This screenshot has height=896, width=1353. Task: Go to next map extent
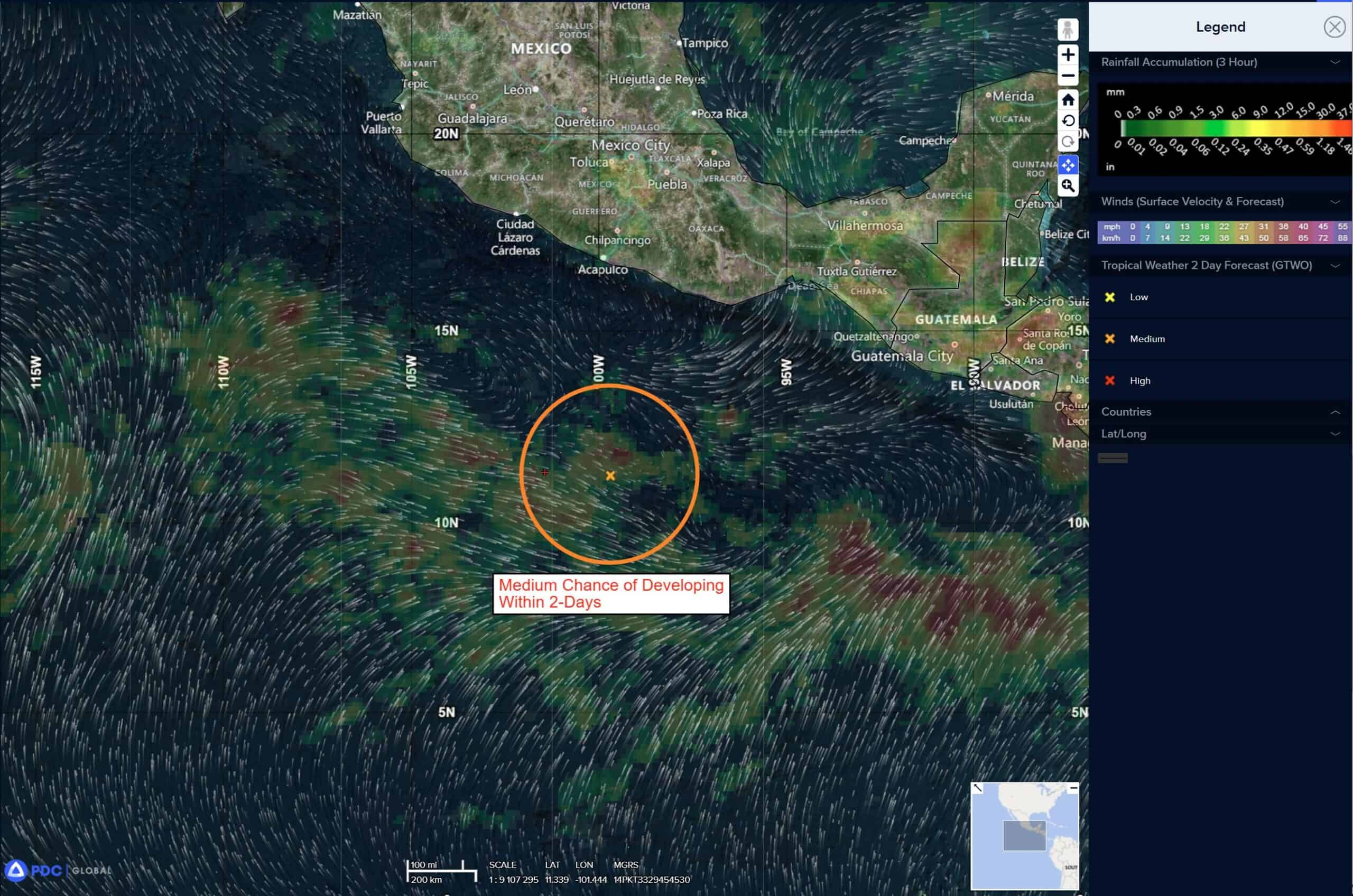pyautogui.click(x=1067, y=142)
